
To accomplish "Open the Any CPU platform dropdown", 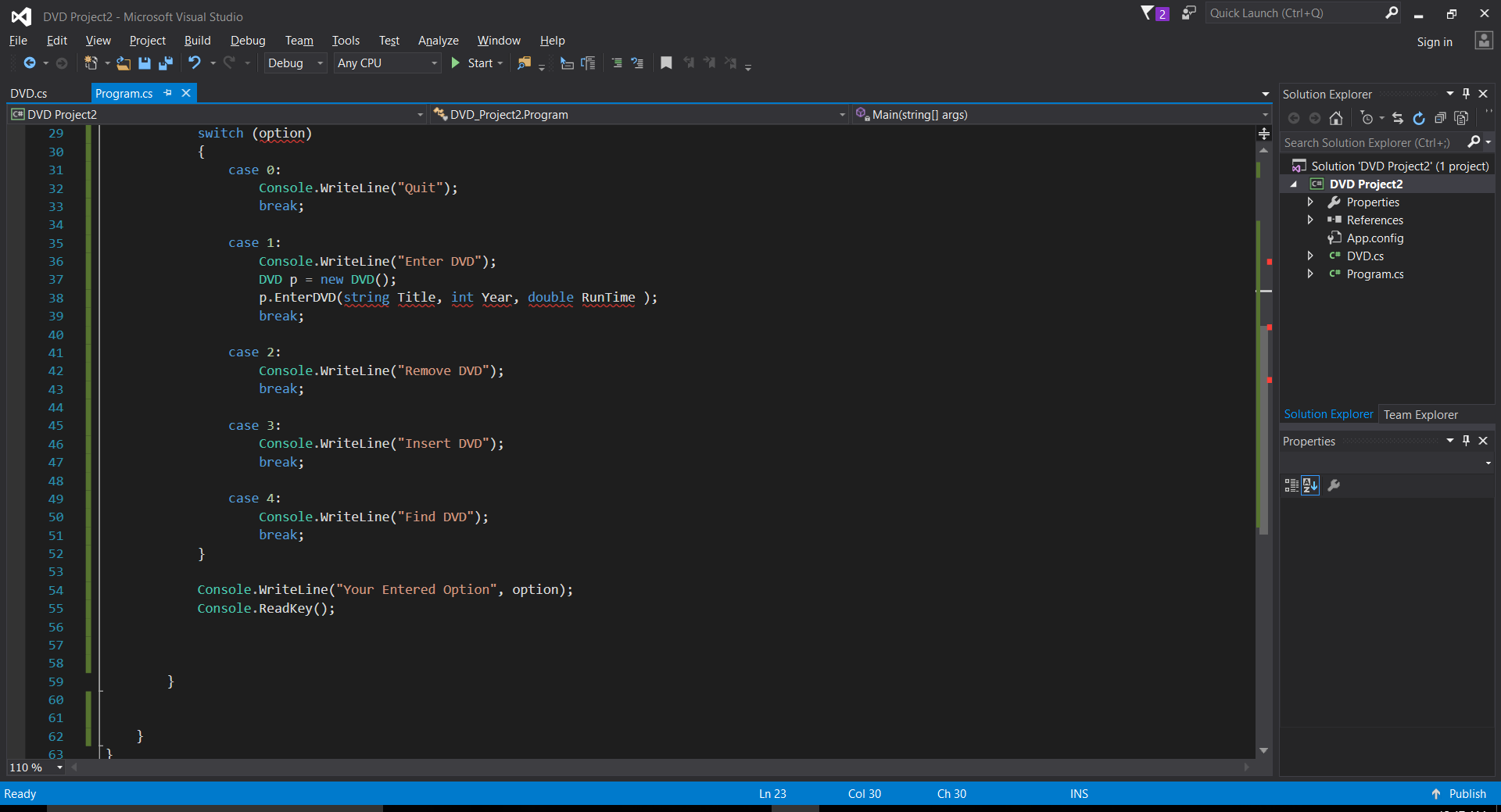I will (434, 63).
